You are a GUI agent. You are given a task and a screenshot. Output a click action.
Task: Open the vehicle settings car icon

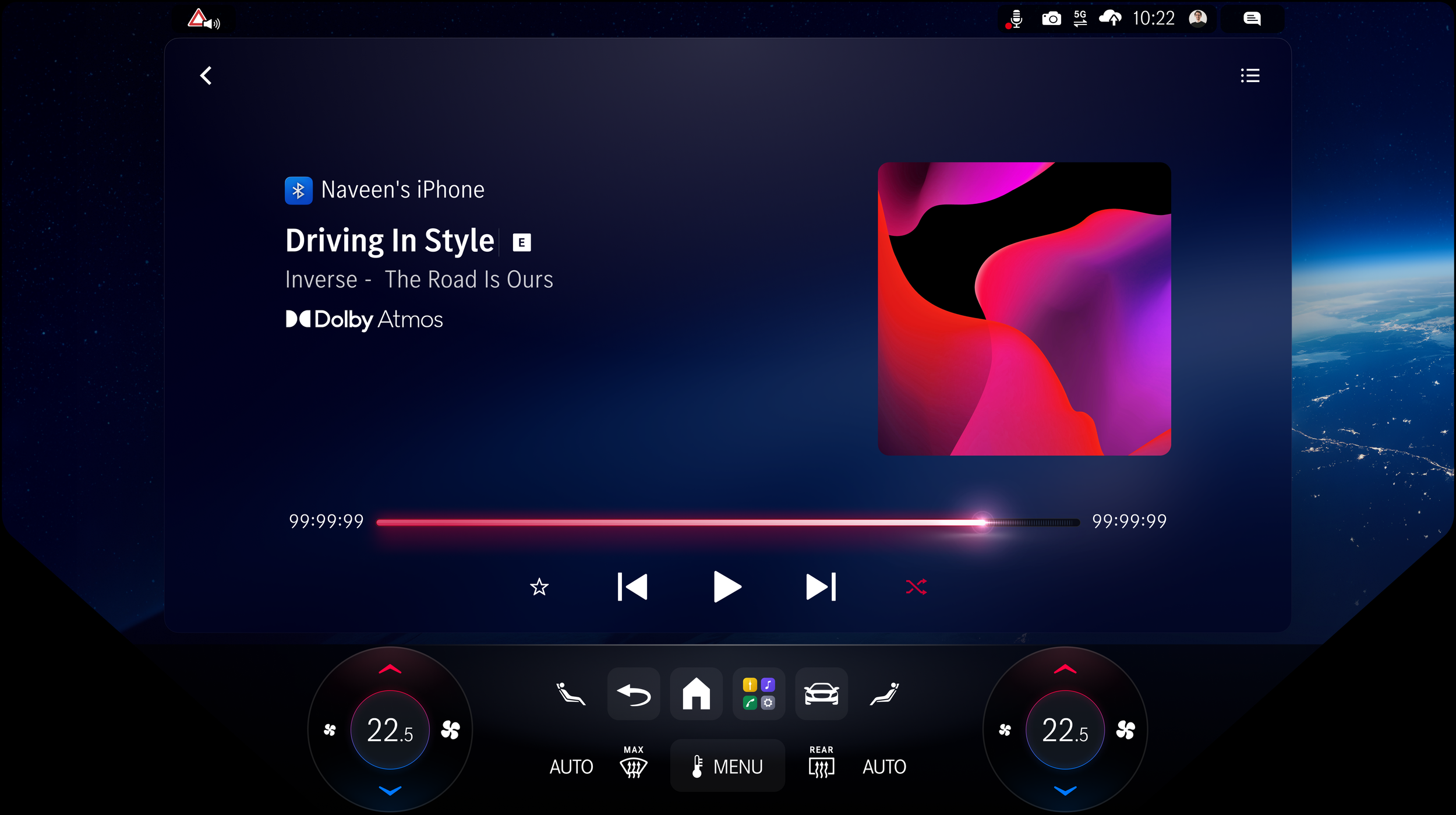(x=821, y=693)
